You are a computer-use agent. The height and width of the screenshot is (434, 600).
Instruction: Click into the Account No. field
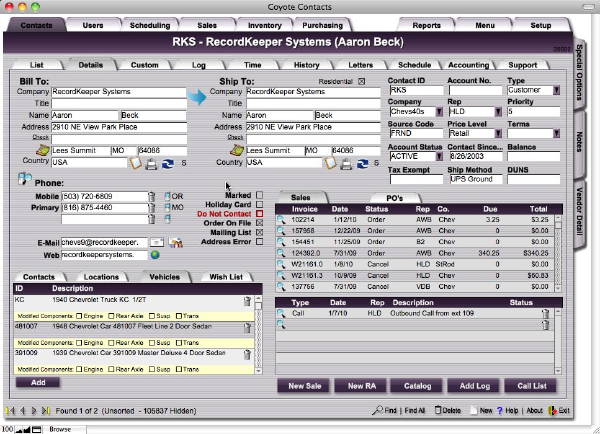coord(475,90)
